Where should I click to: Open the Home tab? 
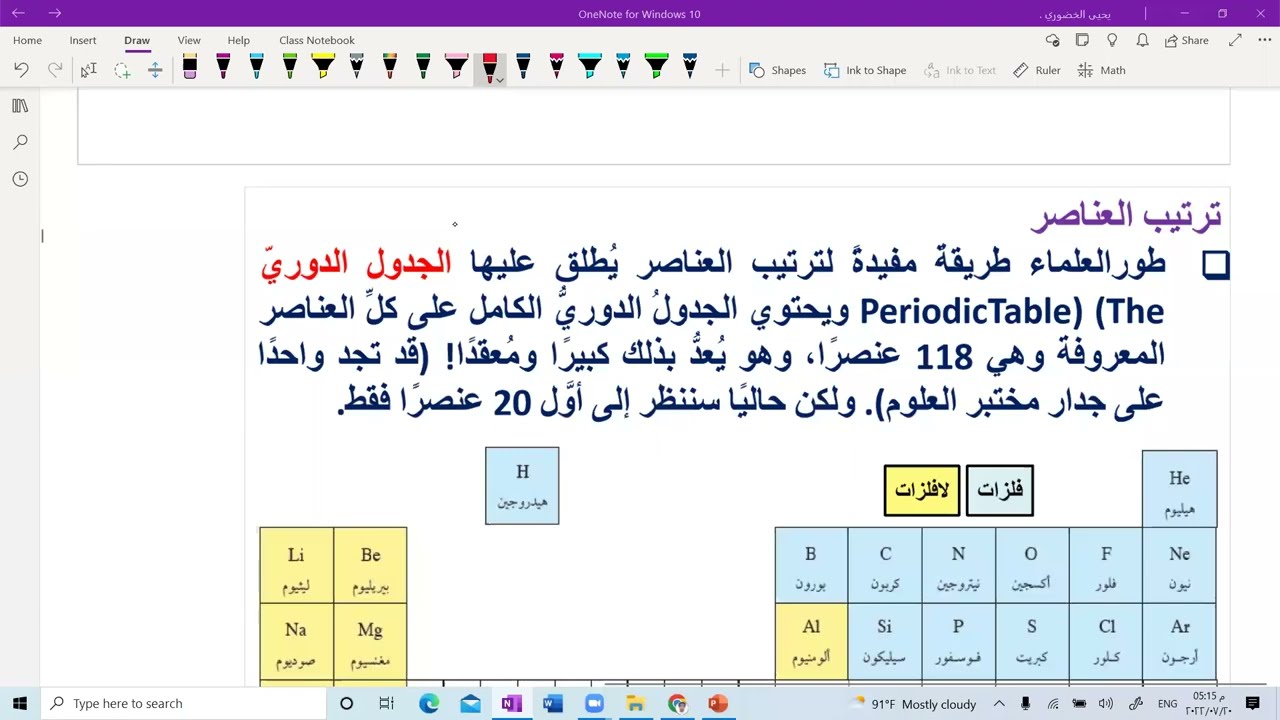pos(27,40)
